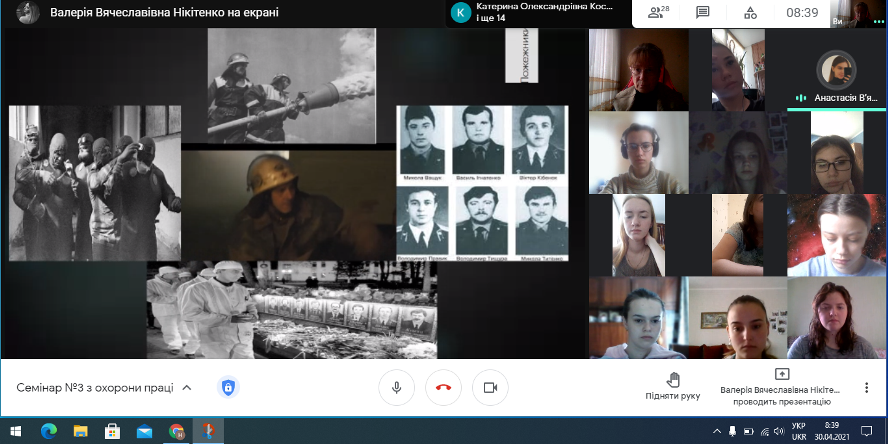The height and width of the screenshot is (444, 888).
Task: Open the activities shapes icon
Action: (750, 13)
